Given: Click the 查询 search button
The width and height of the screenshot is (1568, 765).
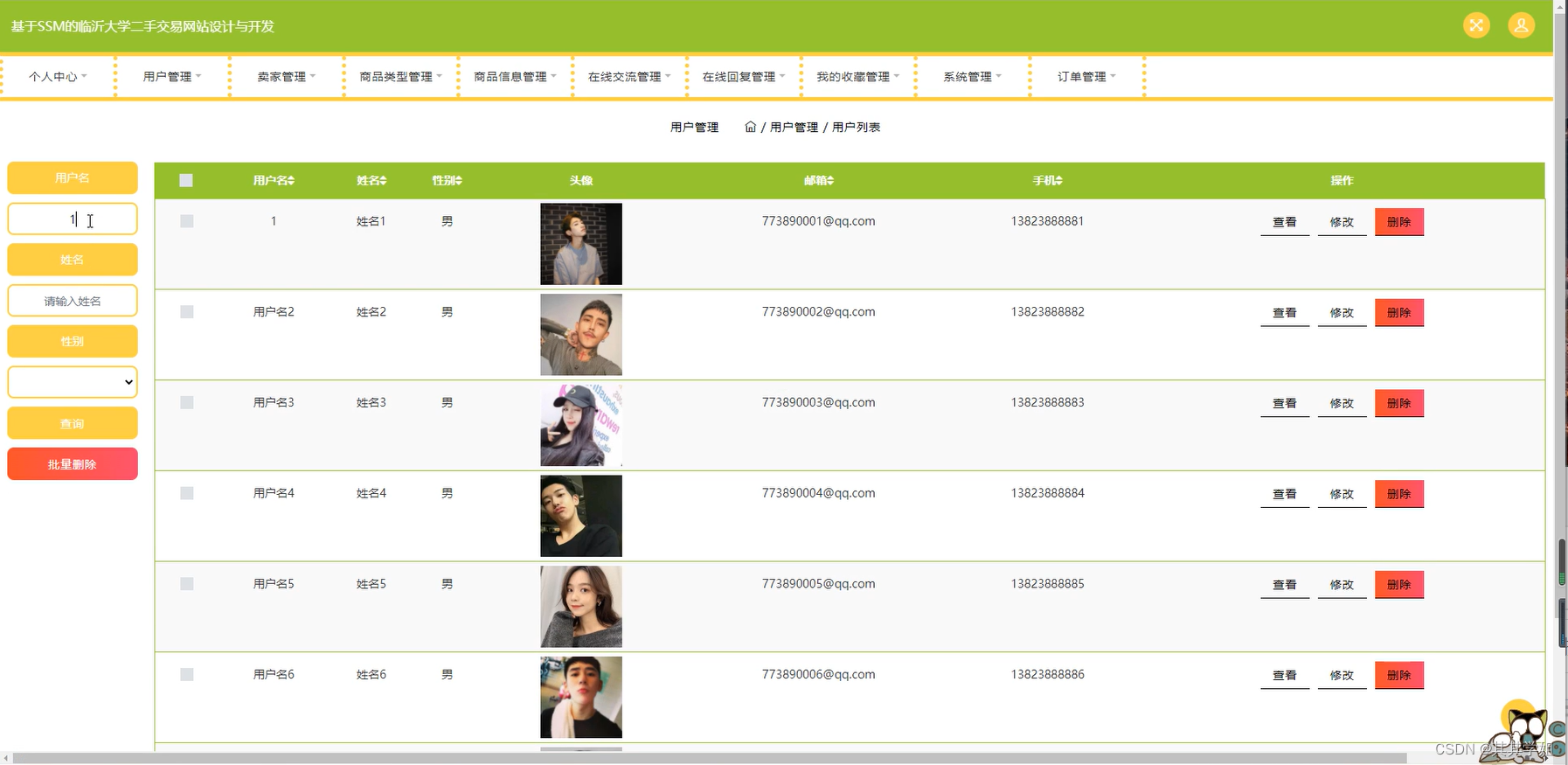Looking at the screenshot, I should coord(73,423).
